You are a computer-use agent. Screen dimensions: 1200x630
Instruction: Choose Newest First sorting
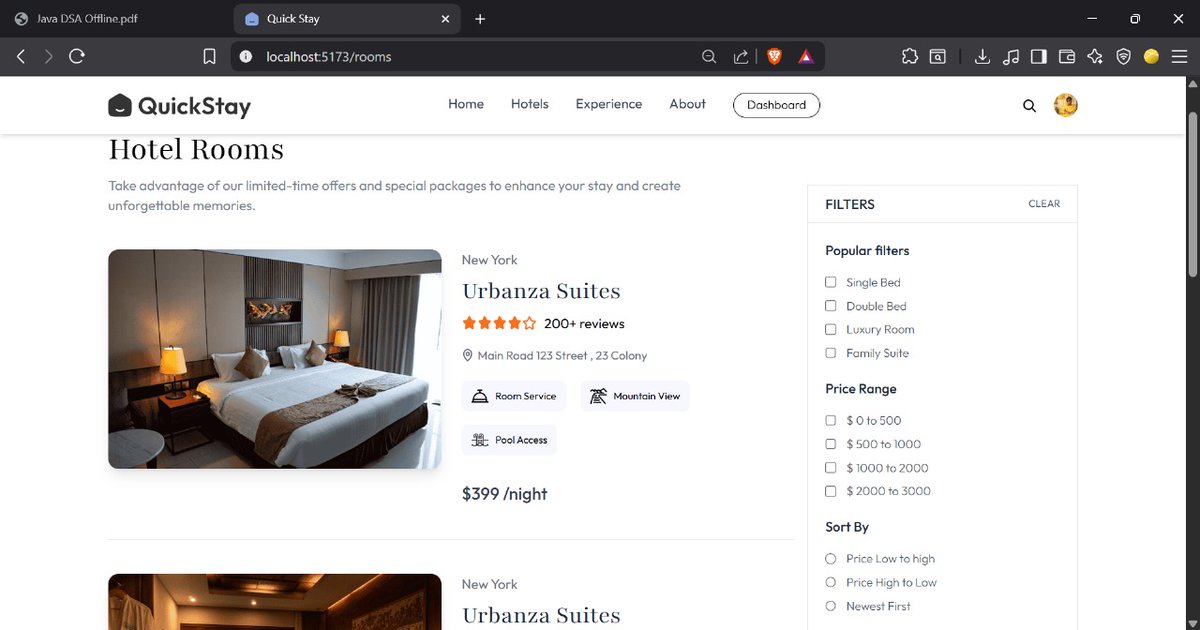pos(830,606)
